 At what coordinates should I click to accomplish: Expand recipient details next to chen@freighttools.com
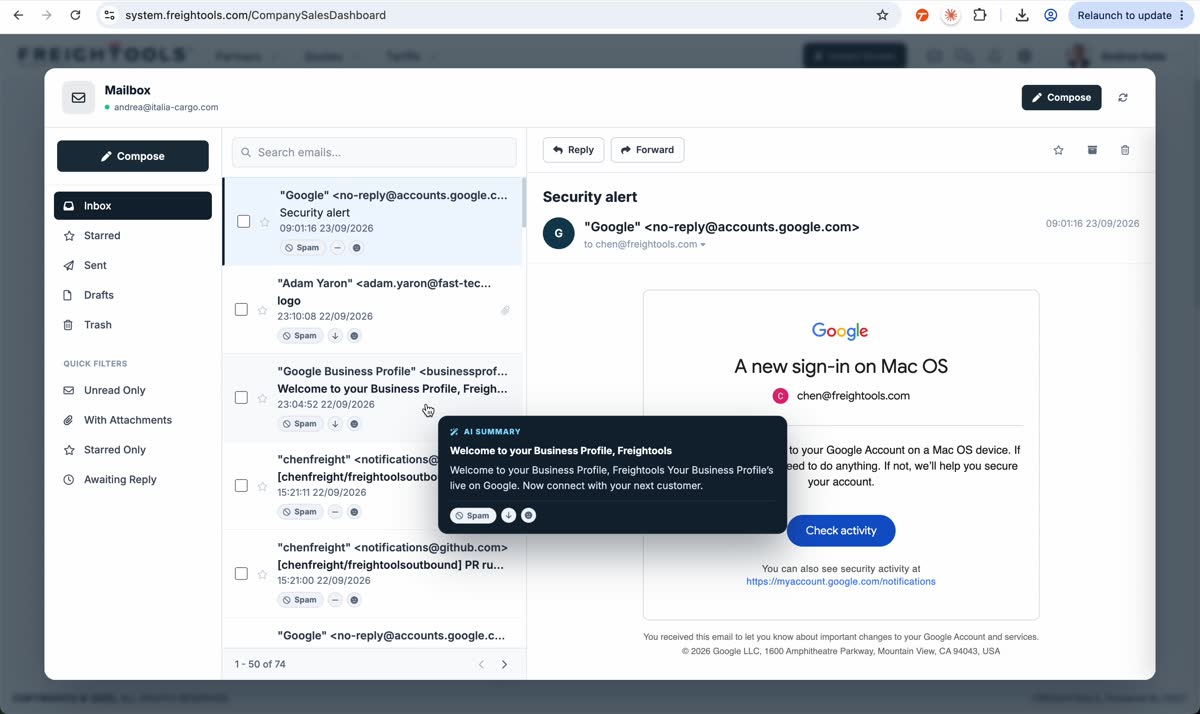click(703, 245)
